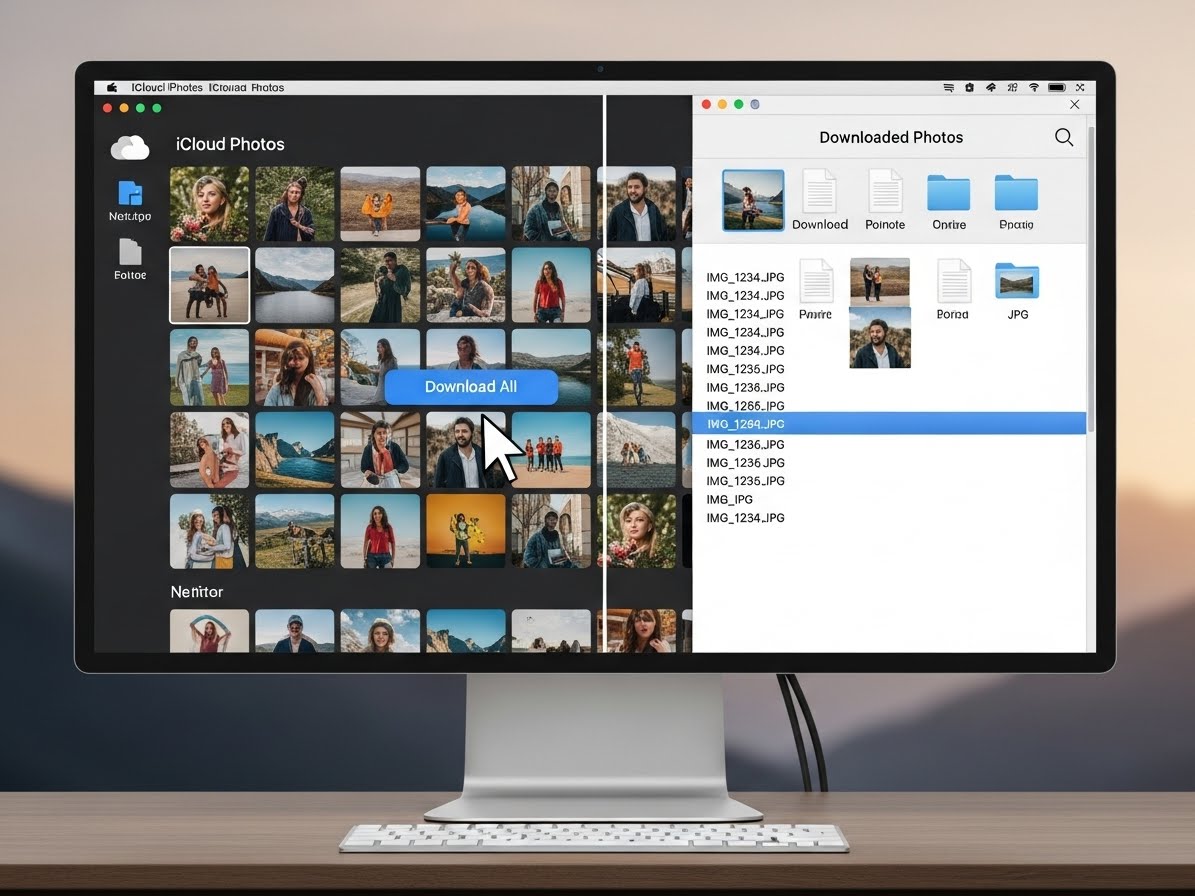Screen dimensions: 1195x896
Task: Click the search magnifier in Downloaded Photos
Action: click(x=1064, y=137)
